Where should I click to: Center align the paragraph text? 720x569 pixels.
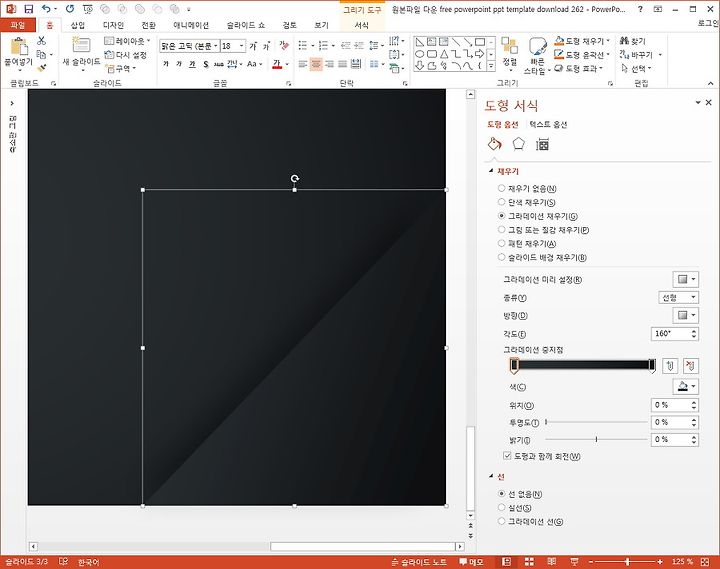click(x=316, y=64)
